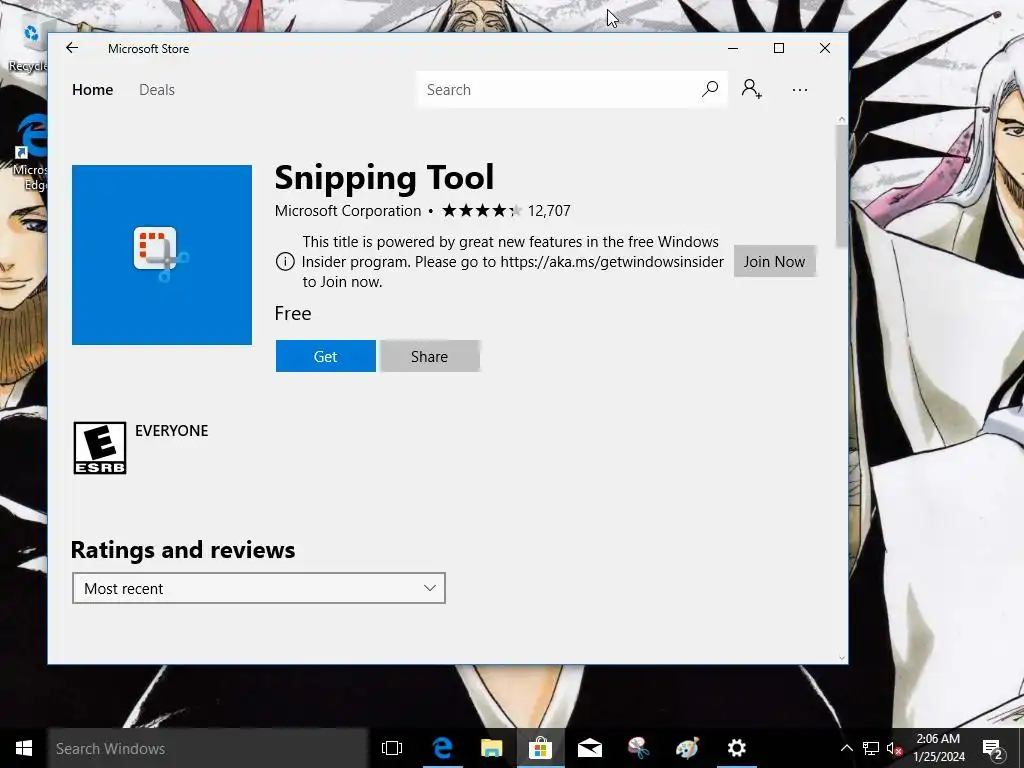Click the muted volume tray icon

coord(894,748)
